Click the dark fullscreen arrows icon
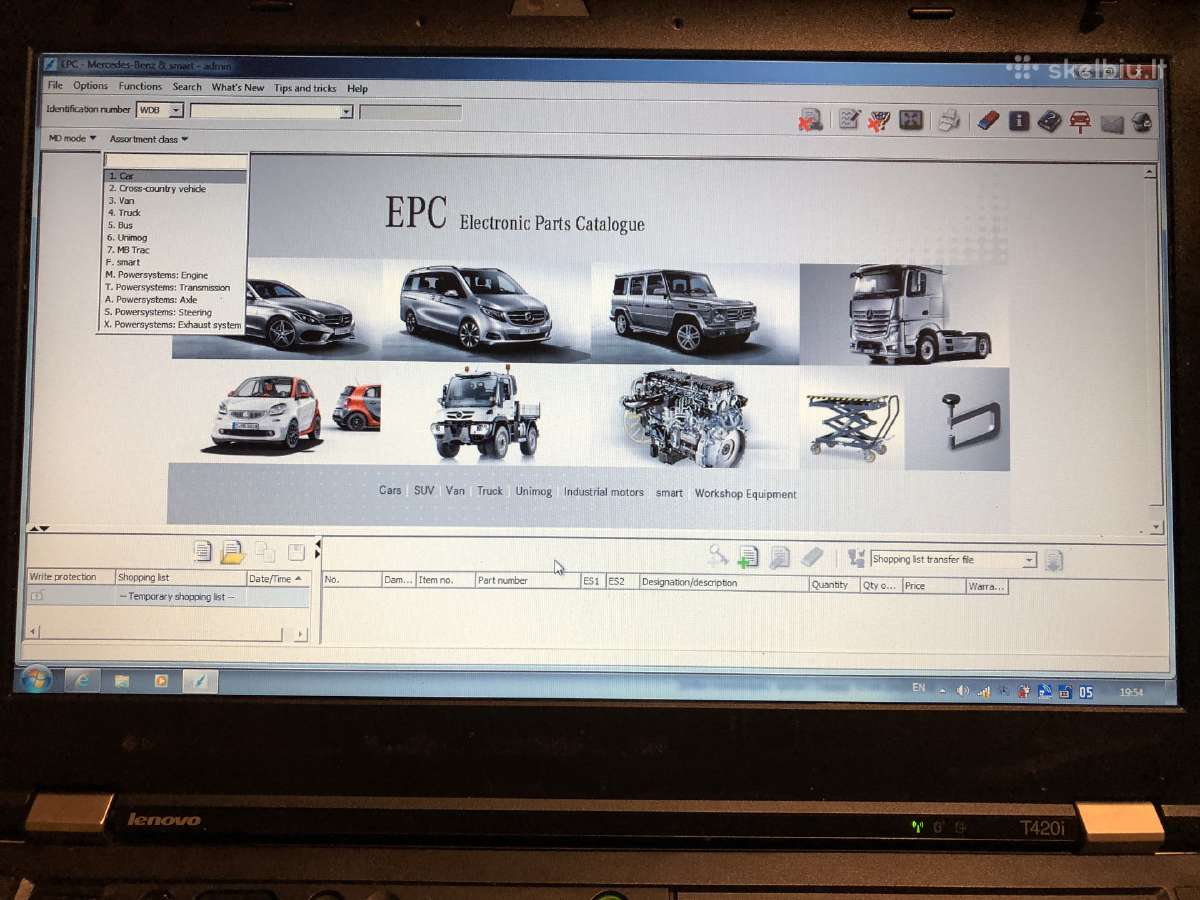The image size is (1200, 900). (x=910, y=120)
